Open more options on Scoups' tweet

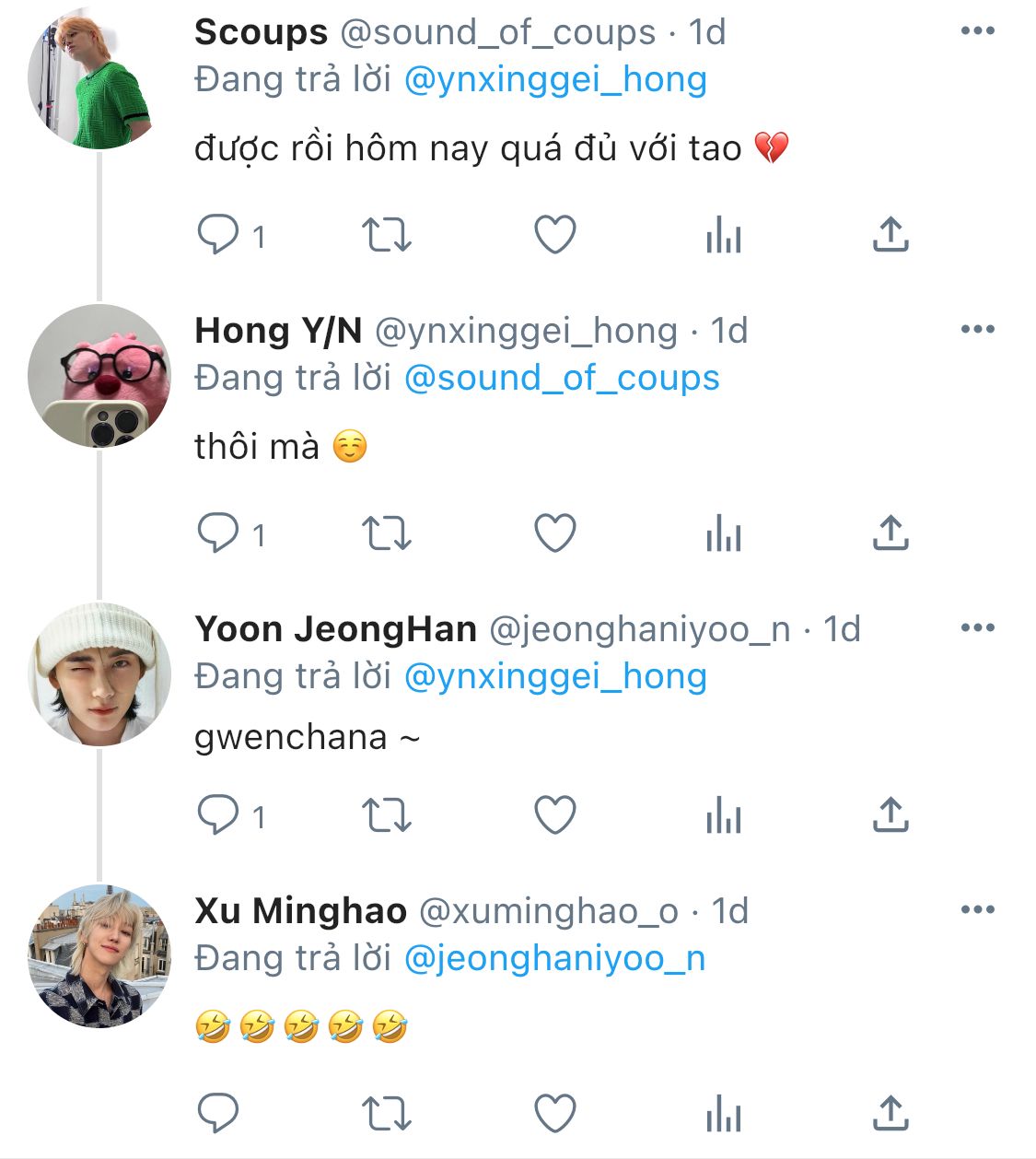click(977, 31)
